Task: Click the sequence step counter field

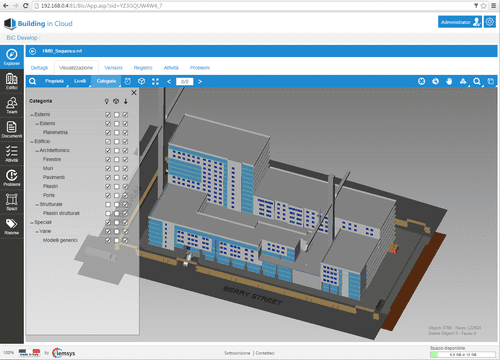Action: [185, 81]
